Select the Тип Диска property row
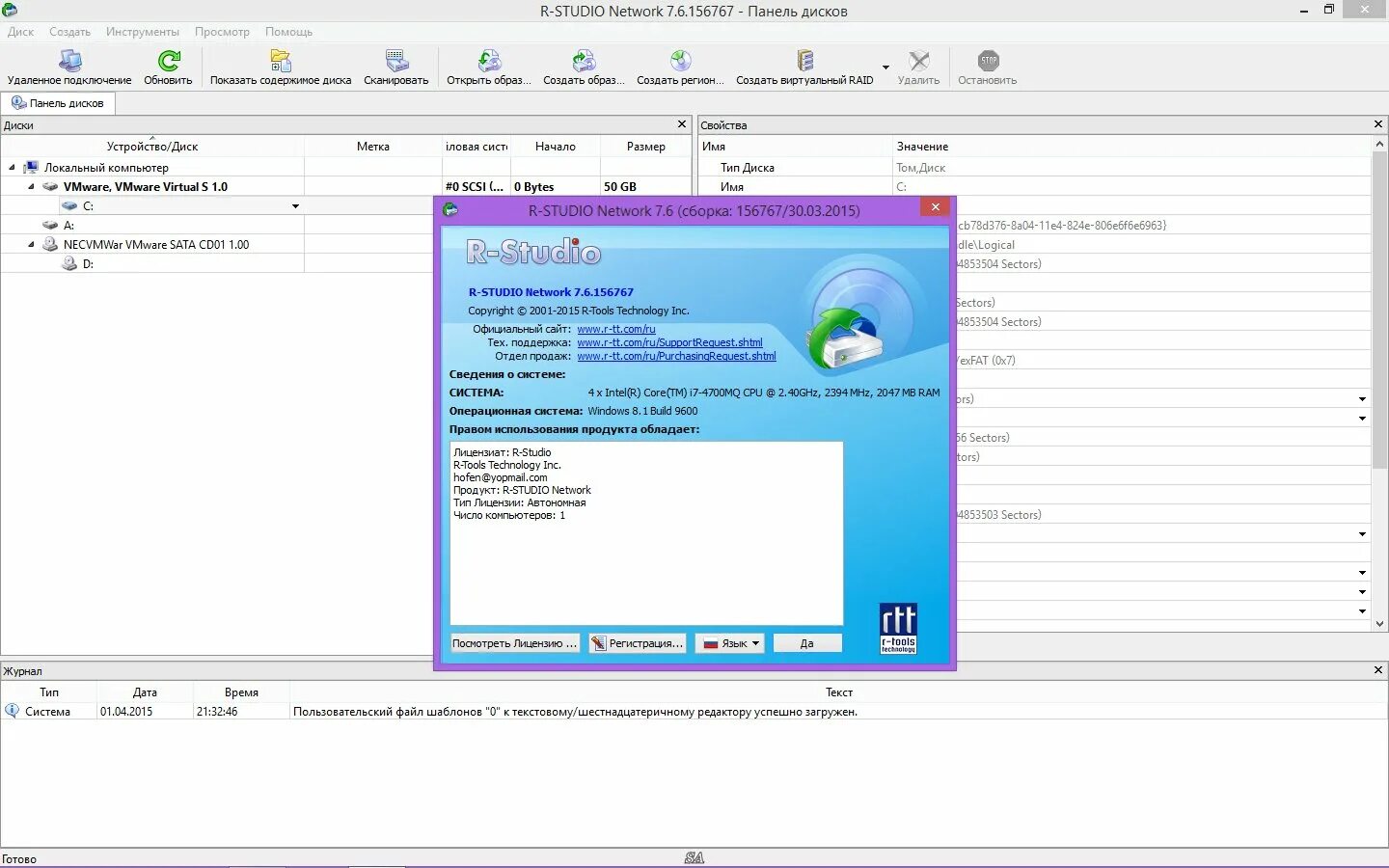 (1034, 168)
